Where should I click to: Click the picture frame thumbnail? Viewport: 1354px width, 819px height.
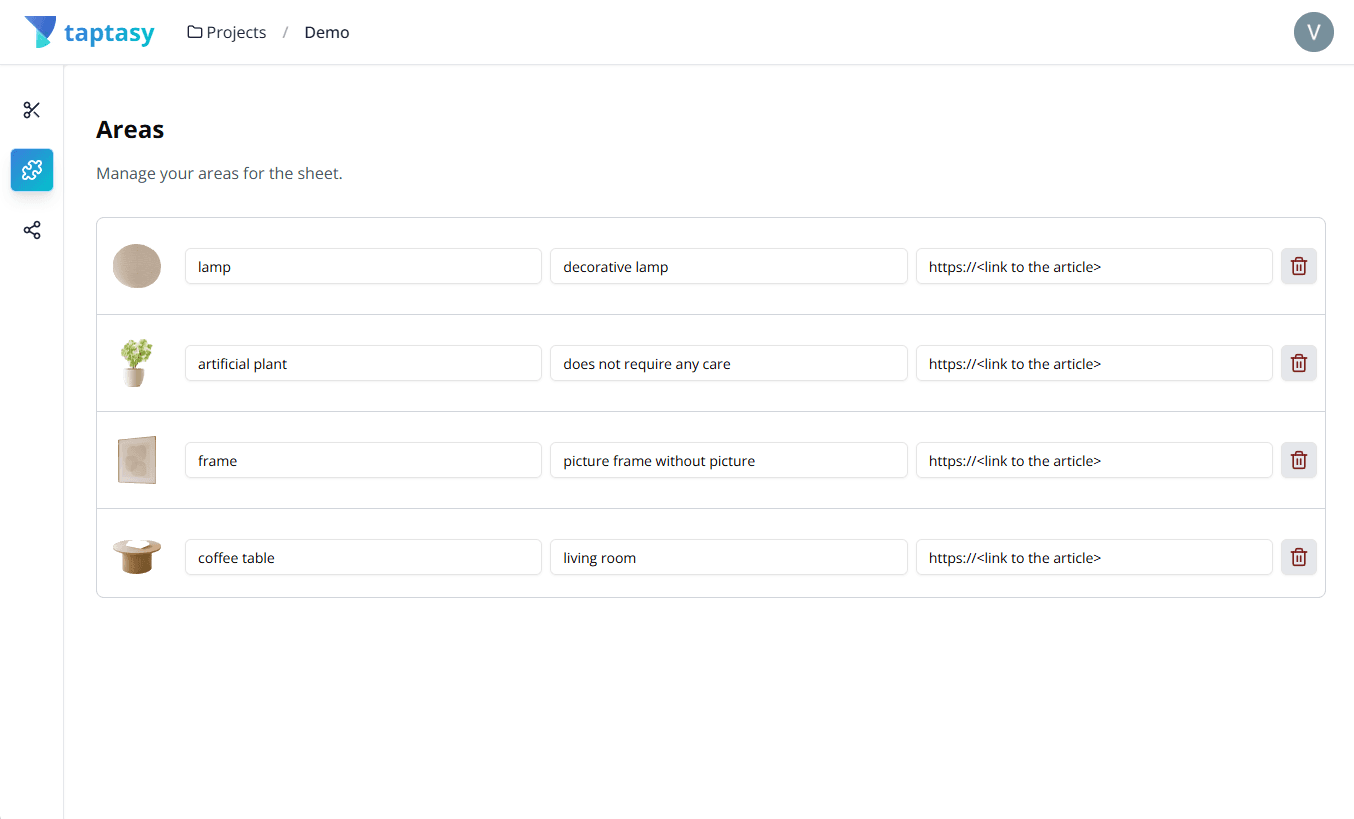pyautogui.click(x=136, y=460)
